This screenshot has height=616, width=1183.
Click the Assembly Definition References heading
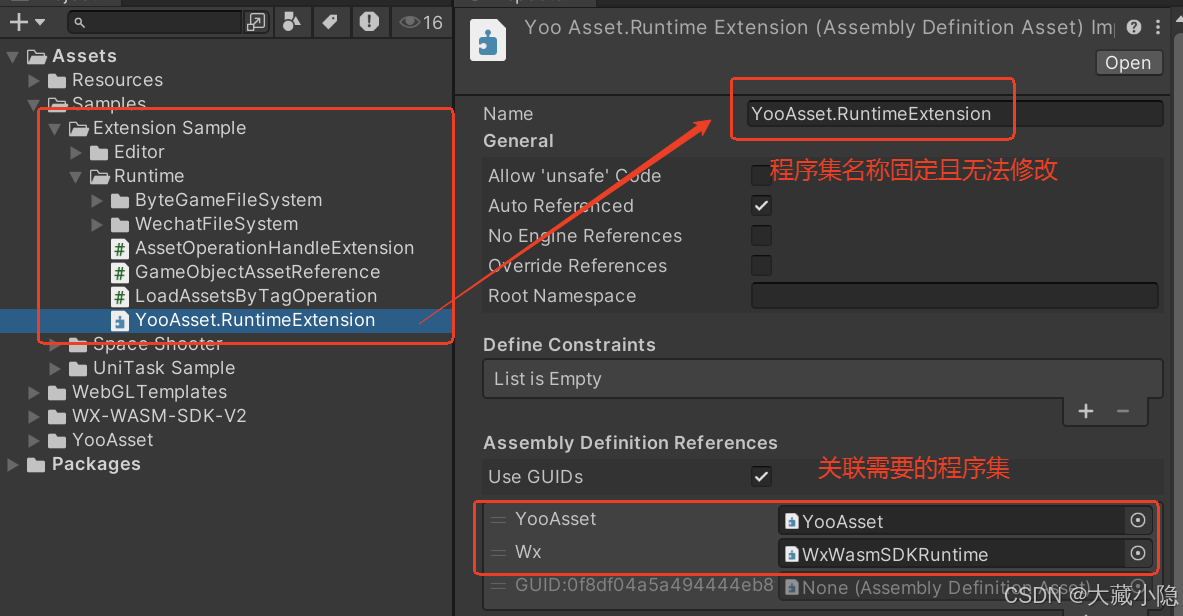coord(630,443)
